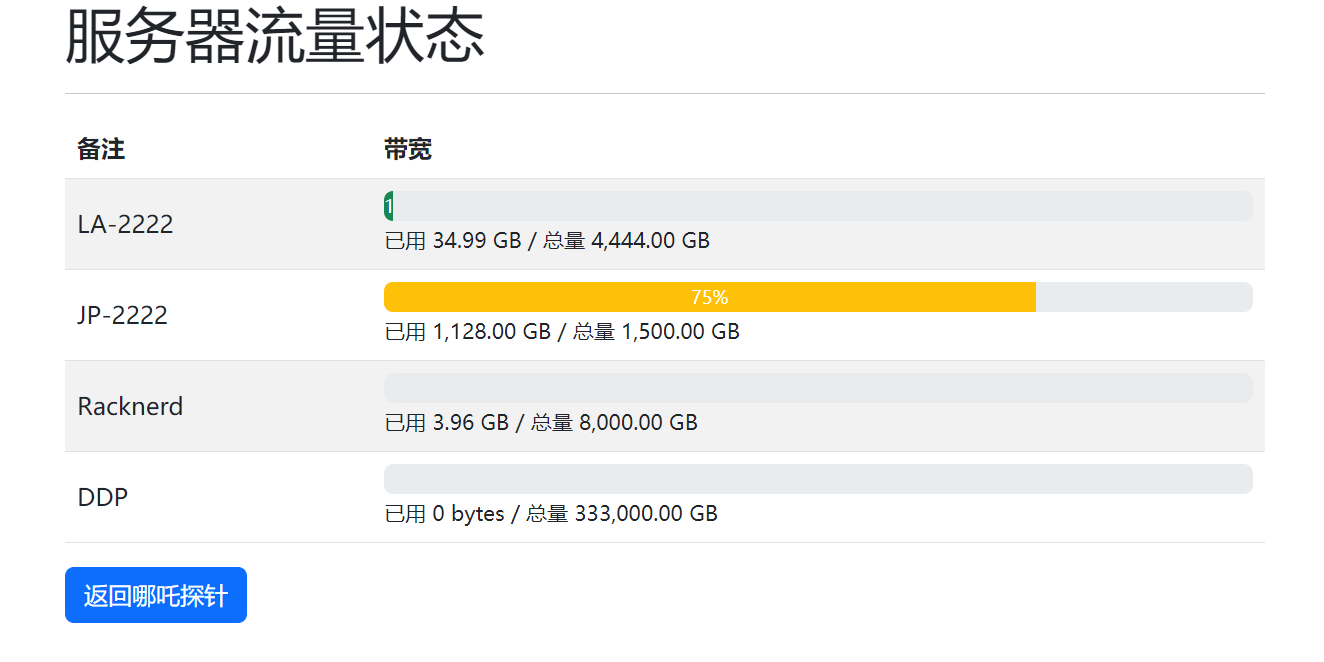
Task: Click the JP-2222 server name
Action: (x=123, y=315)
